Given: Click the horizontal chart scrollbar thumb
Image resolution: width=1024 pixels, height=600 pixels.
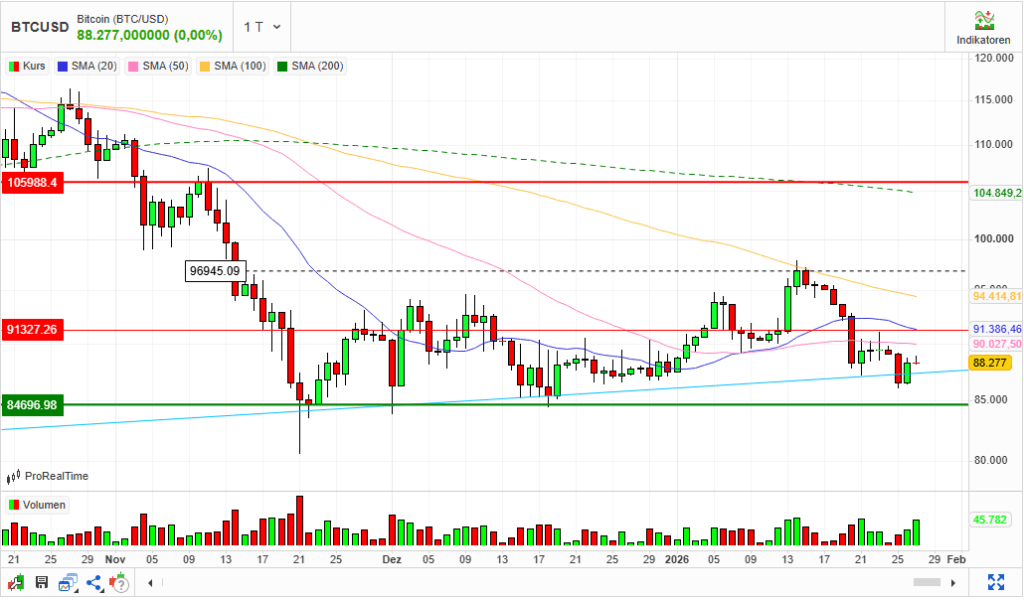Looking at the screenshot, I should (927, 582).
